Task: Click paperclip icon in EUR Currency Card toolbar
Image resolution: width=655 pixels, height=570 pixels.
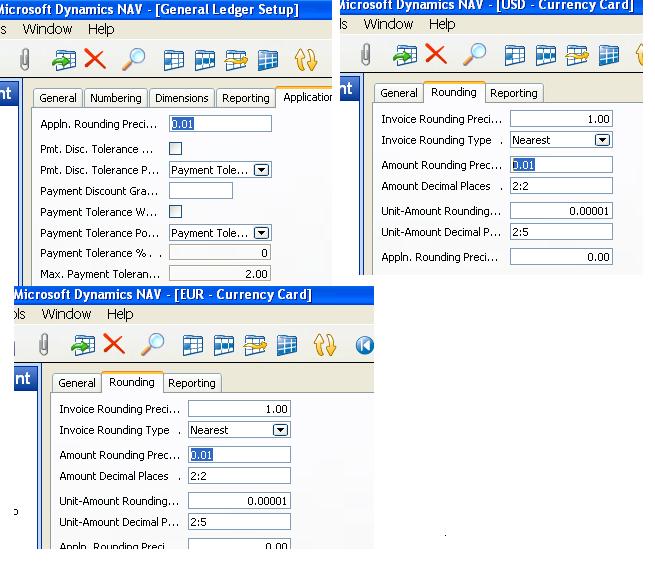Action: (44, 345)
